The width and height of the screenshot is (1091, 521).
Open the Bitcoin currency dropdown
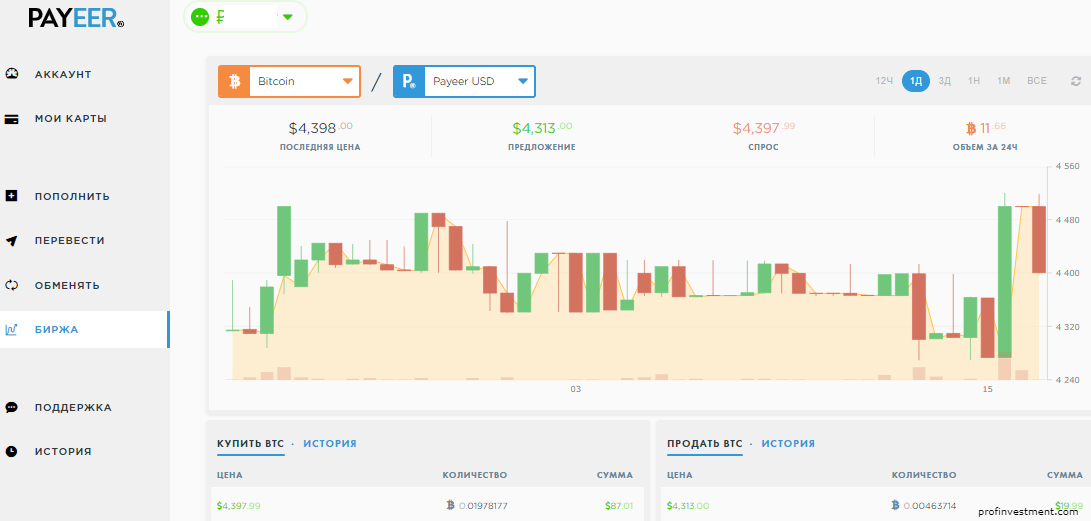click(289, 81)
